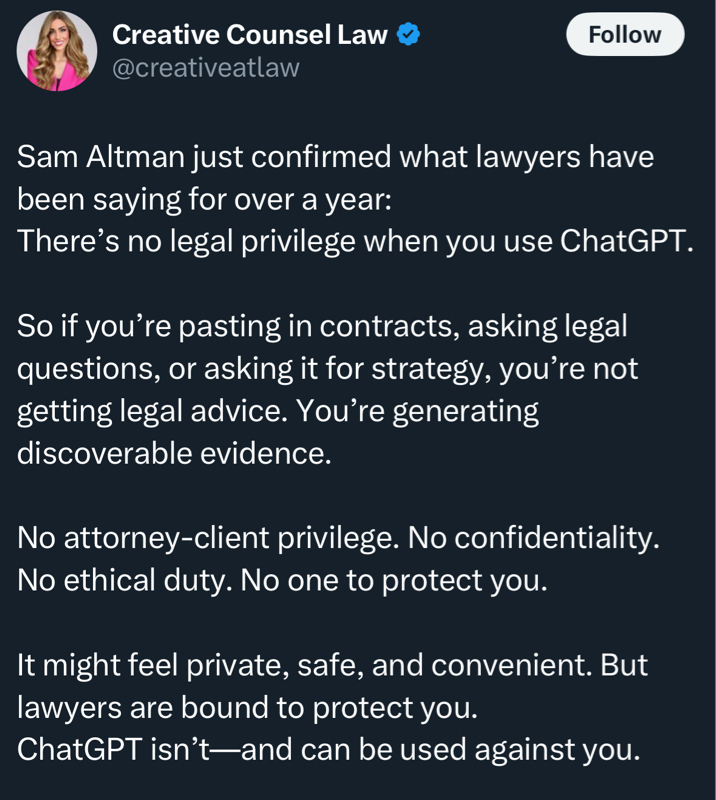Click the line "questions, or asking it for strategy"
The image size is (716, 800).
tap(327, 369)
